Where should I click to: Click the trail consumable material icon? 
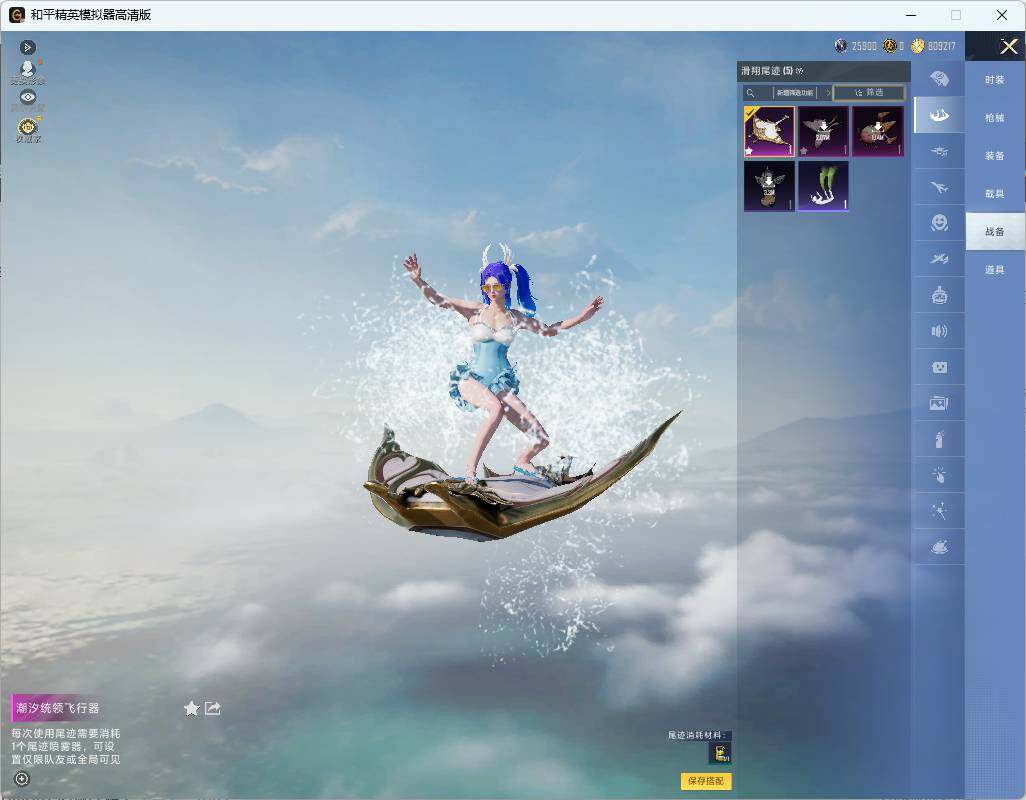point(720,754)
